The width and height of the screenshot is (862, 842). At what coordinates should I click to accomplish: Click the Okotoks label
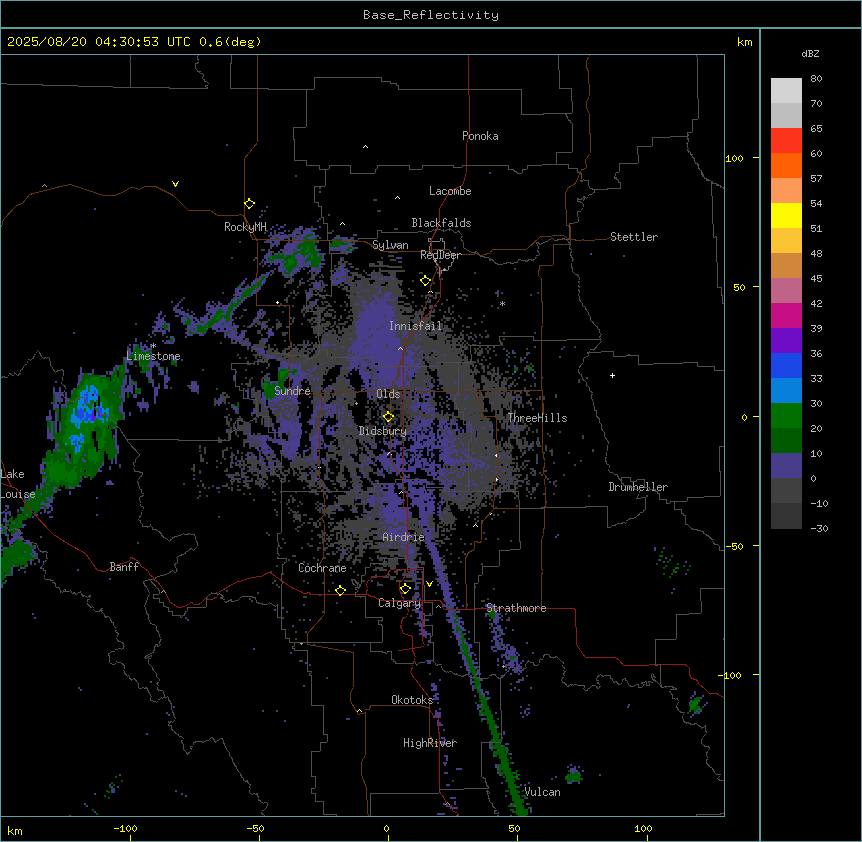point(412,700)
